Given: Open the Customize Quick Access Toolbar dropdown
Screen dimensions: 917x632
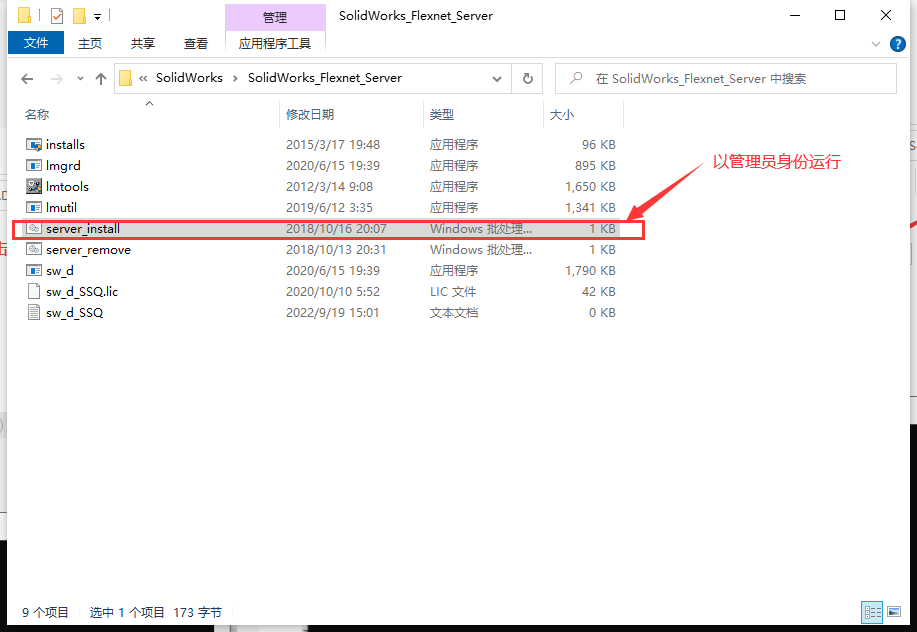Looking at the screenshot, I should coord(98,16).
